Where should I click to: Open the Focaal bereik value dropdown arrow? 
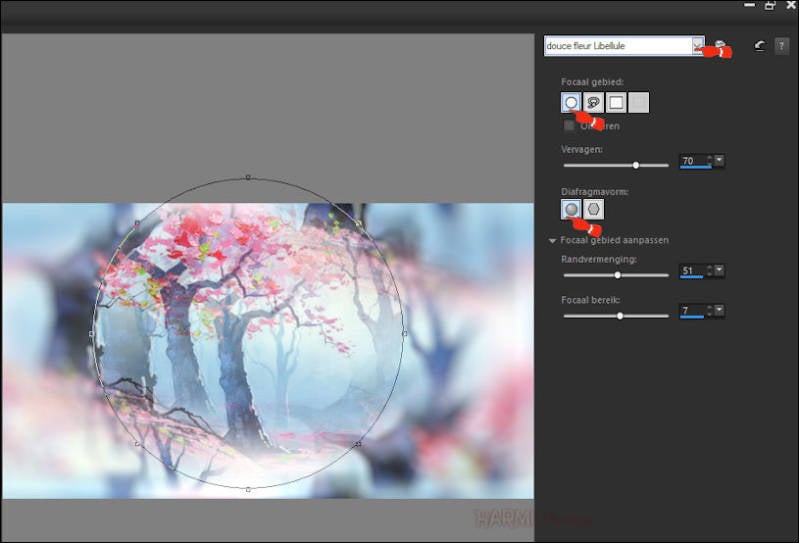(x=719, y=311)
